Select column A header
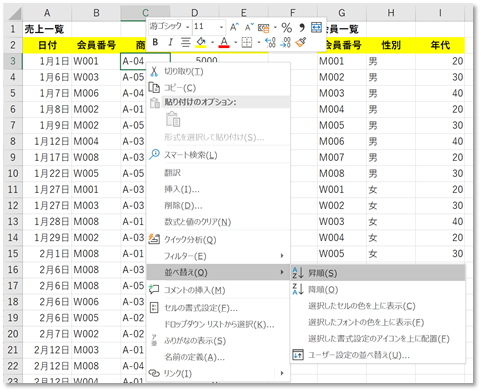Image resolution: width=482 pixels, height=392 pixels. click(x=47, y=13)
